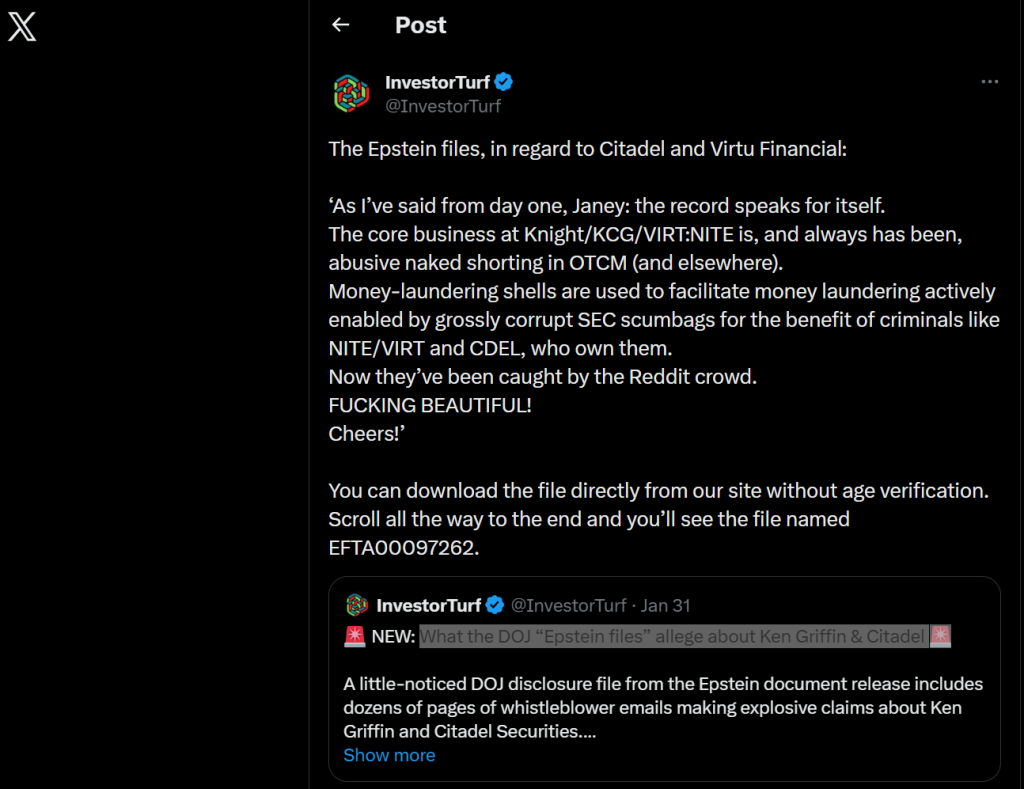Image resolution: width=1024 pixels, height=789 pixels.
Task: Select the highlighted DOJ headline text
Action: coord(677,634)
